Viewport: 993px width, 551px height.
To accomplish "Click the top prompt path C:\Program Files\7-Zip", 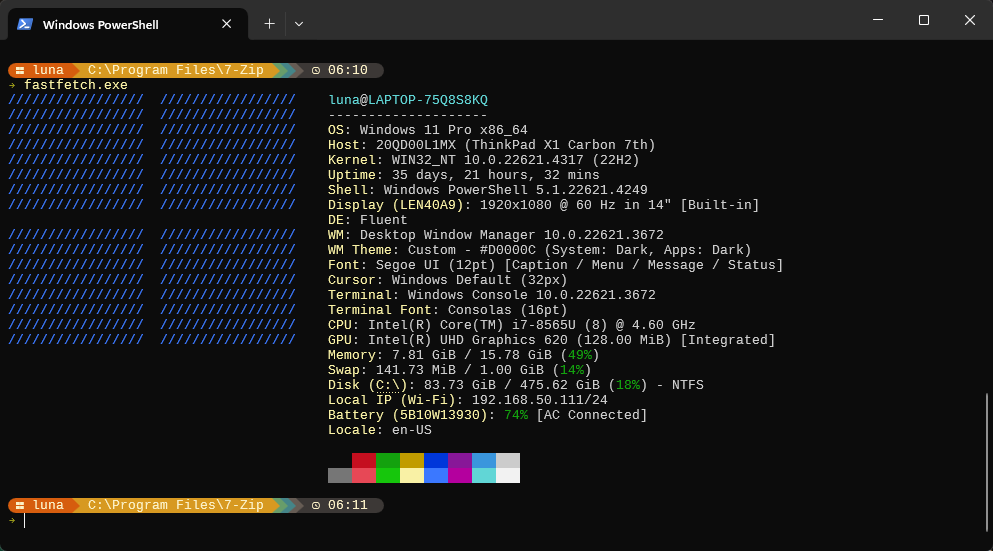I will click(x=175, y=70).
